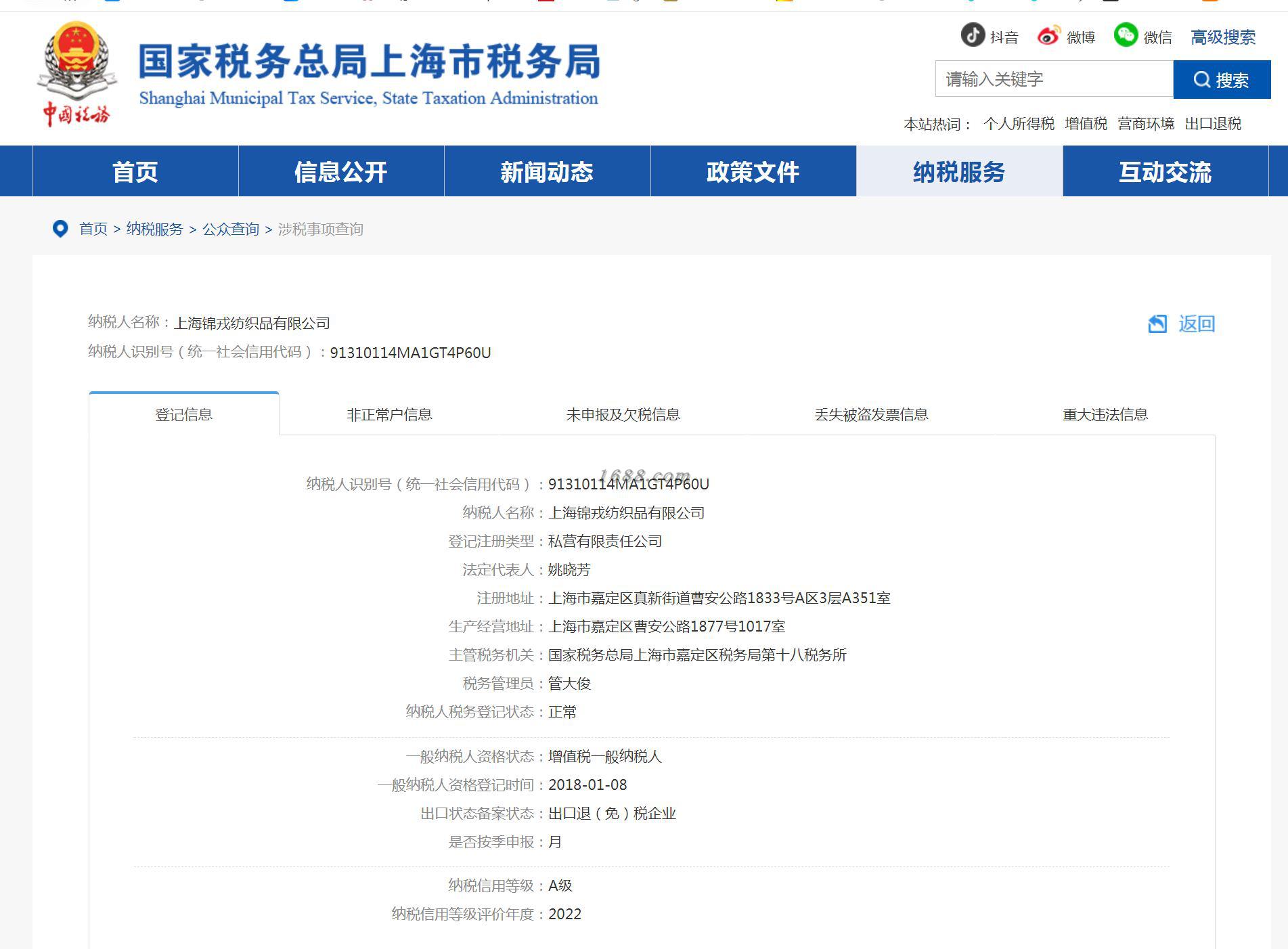Switch to 非正常户信息 tab
Image resolution: width=1288 pixels, height=949 pixels.
389,414
